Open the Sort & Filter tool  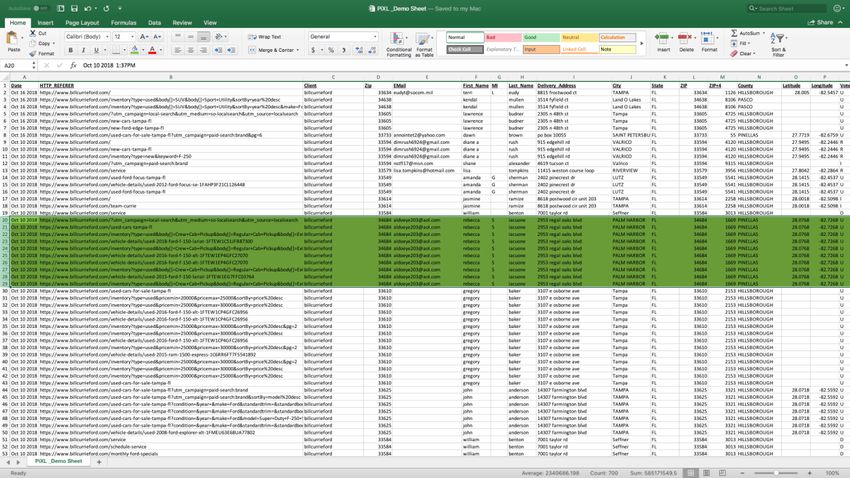tap(778, 44)
